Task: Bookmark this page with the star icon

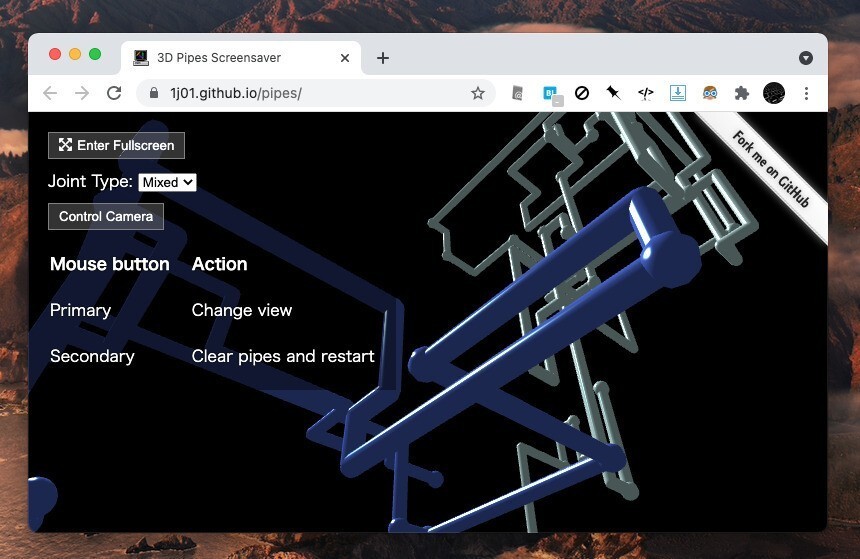Action: [x=478, y=93]
